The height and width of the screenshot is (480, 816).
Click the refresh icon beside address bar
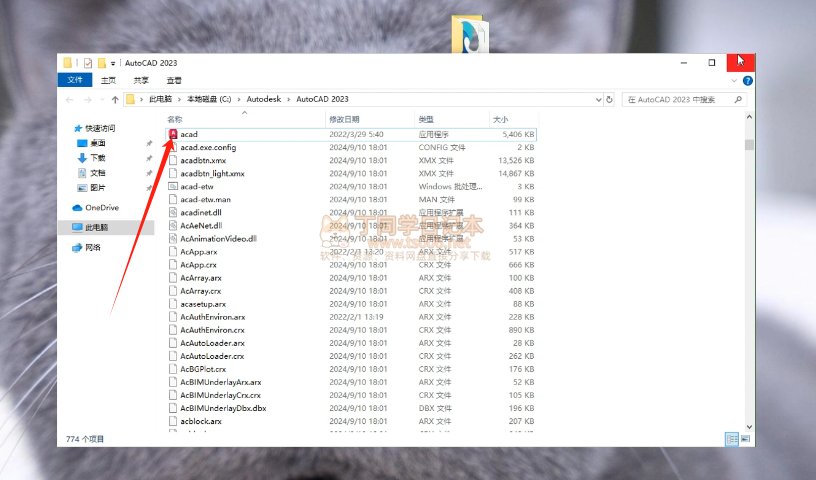coord(609,99)
